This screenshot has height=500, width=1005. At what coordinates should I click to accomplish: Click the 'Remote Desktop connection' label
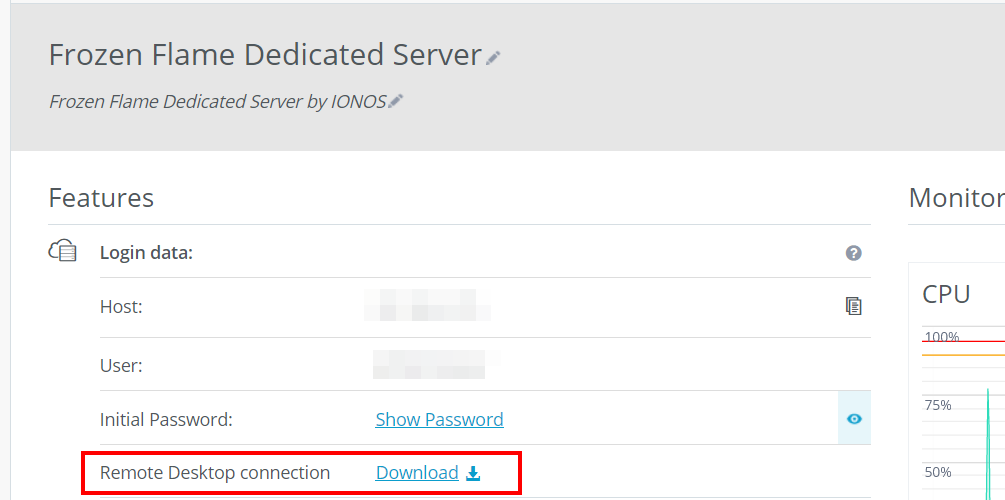(215, 473)
